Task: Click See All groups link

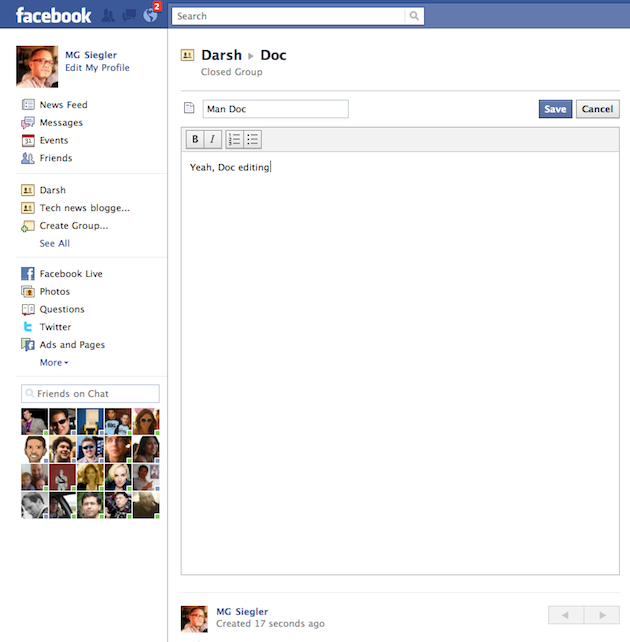Action: coord(55,244)
